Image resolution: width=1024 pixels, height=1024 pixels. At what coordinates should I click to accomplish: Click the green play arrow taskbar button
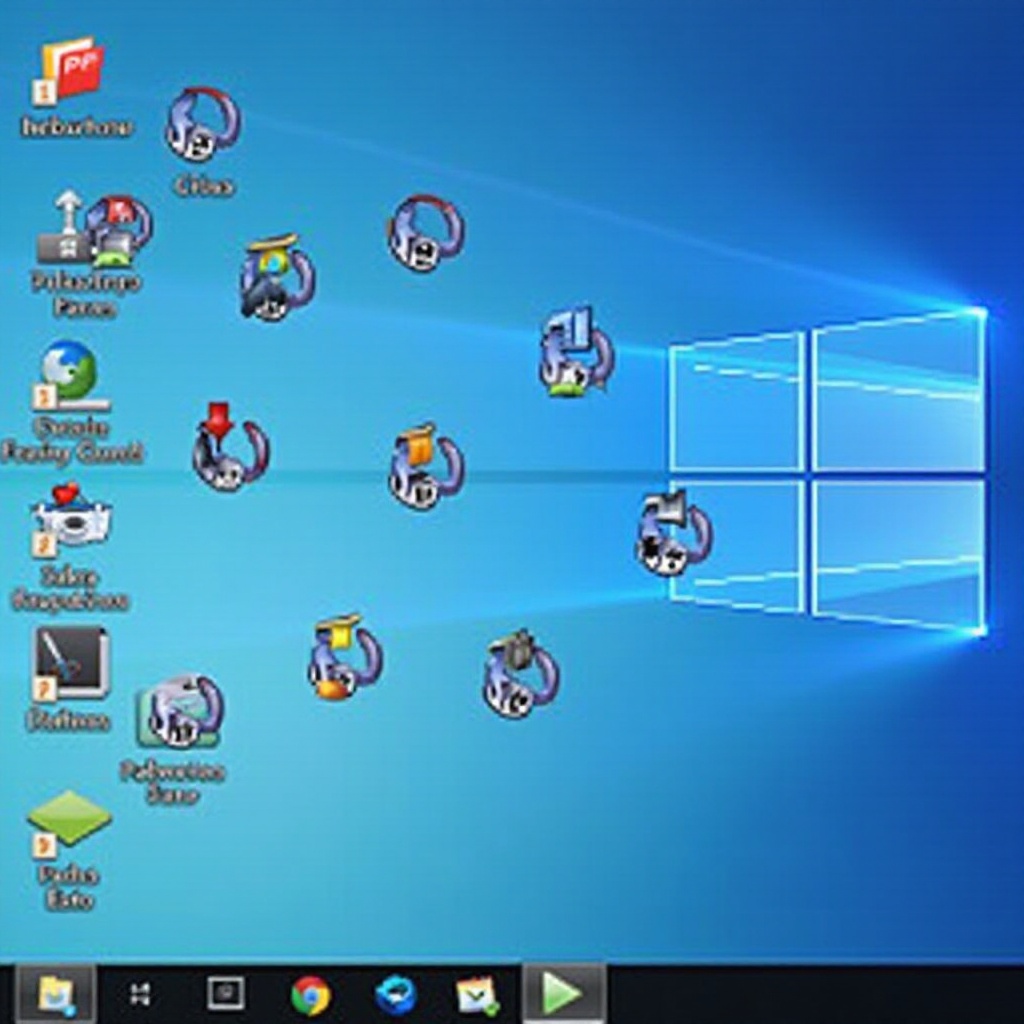563,993
